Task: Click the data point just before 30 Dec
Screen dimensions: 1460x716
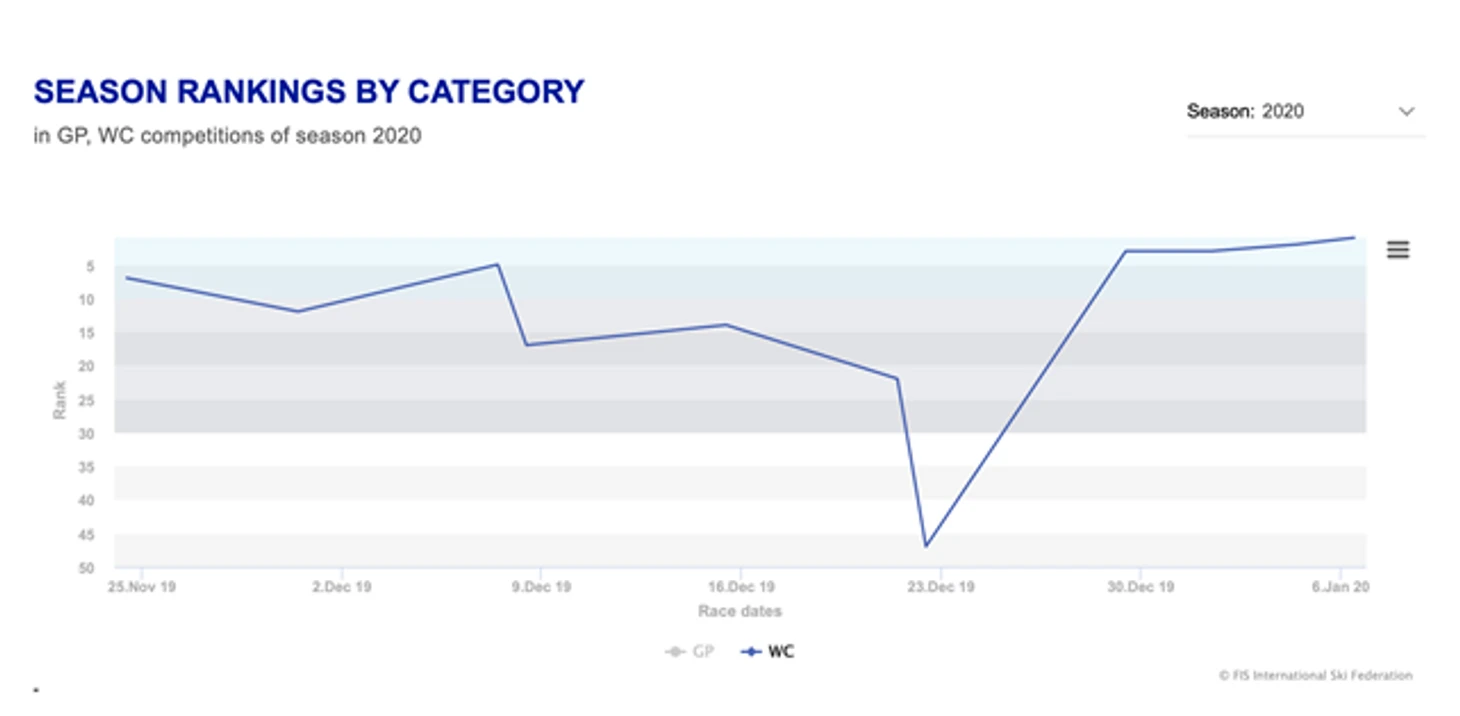Action: 1126,251
